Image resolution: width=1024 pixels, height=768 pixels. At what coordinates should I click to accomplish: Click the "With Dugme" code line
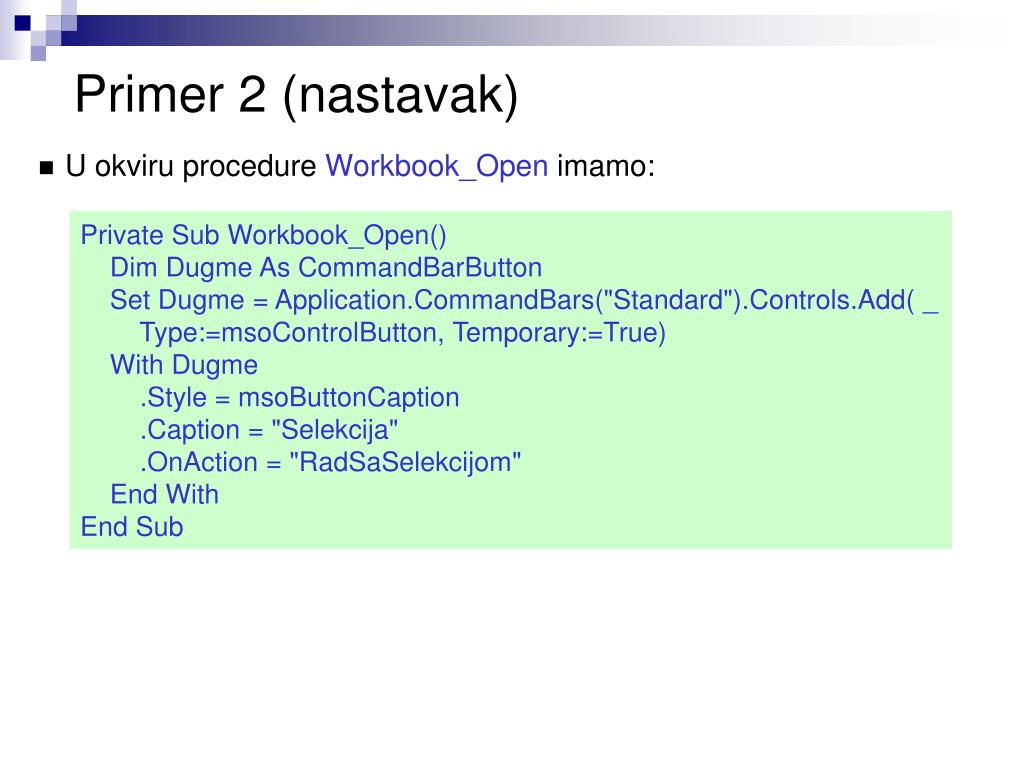click(184, 366)
